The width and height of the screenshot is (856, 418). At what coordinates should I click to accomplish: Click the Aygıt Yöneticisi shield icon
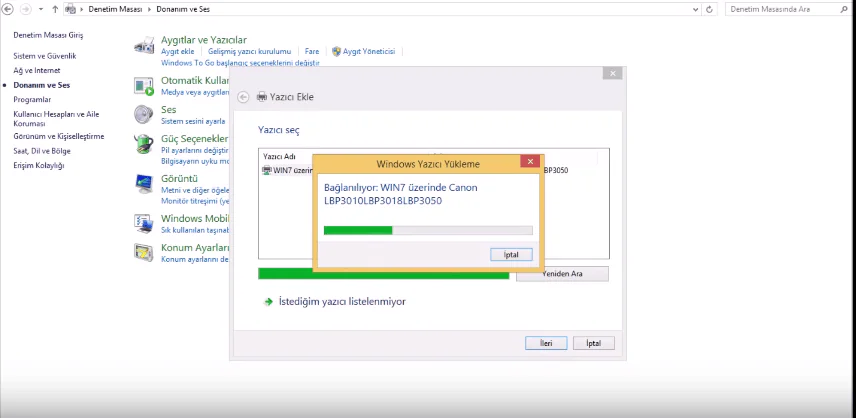click(336, 51)
